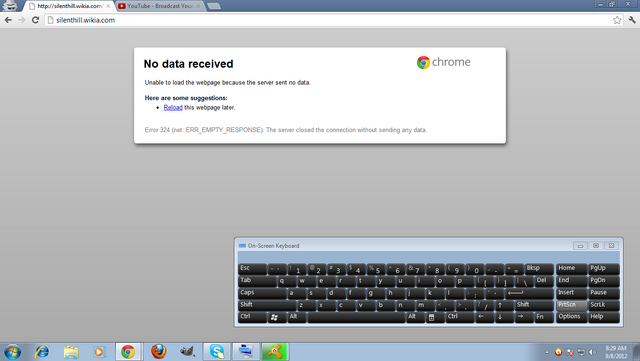
Task: Click the Error 324 ERR_EMPTY_RESPONSE message text
Action: coord(286,130)
